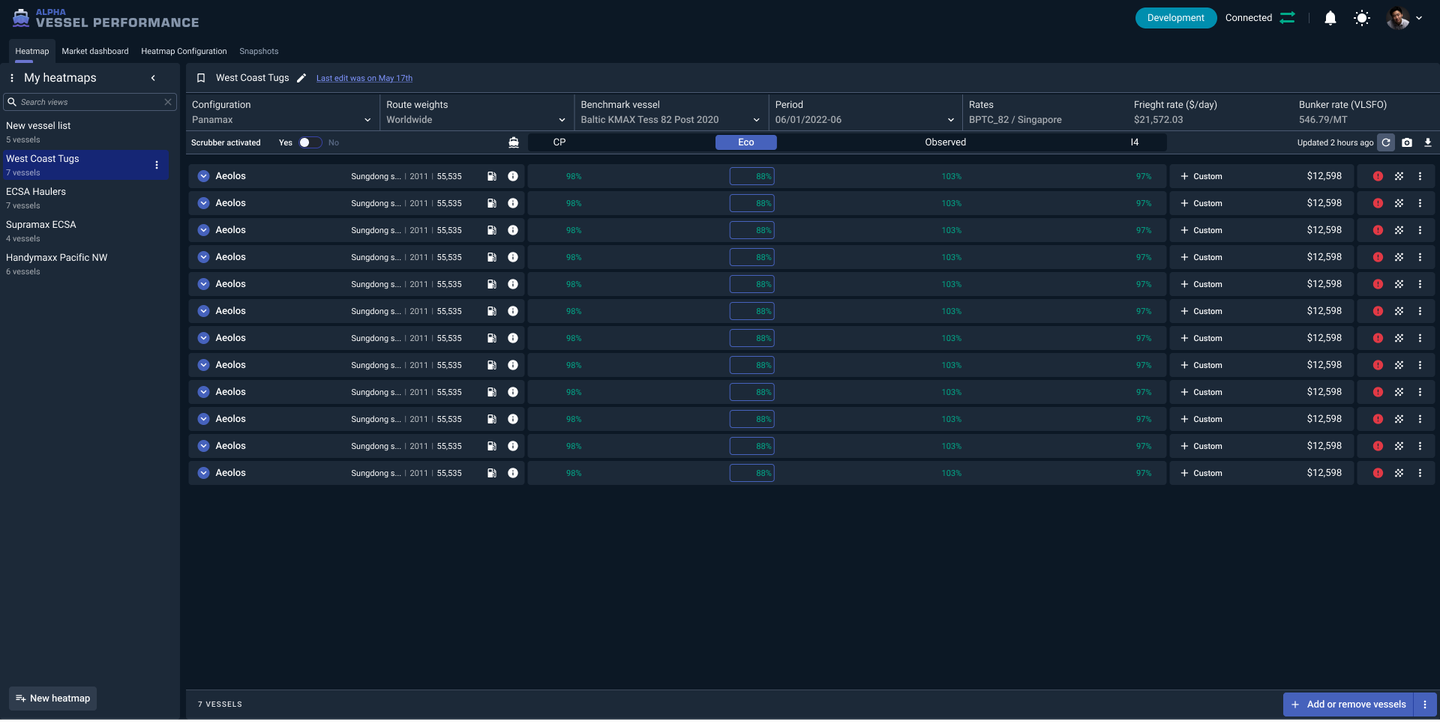
Task: Click the Development environment badge
Action: [x=1176, y=18]
